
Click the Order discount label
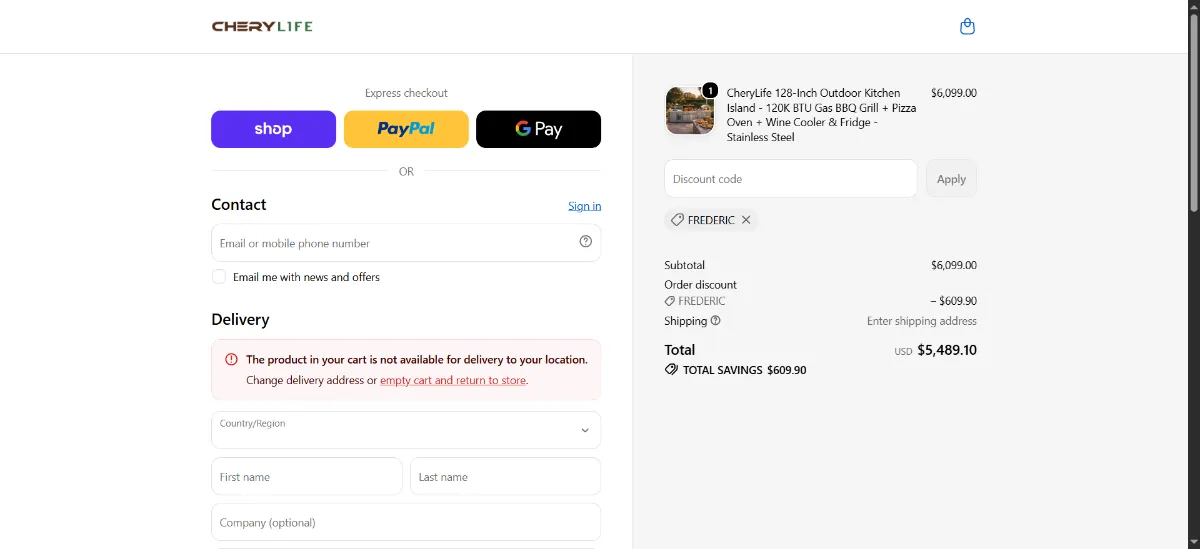point(701,285)
